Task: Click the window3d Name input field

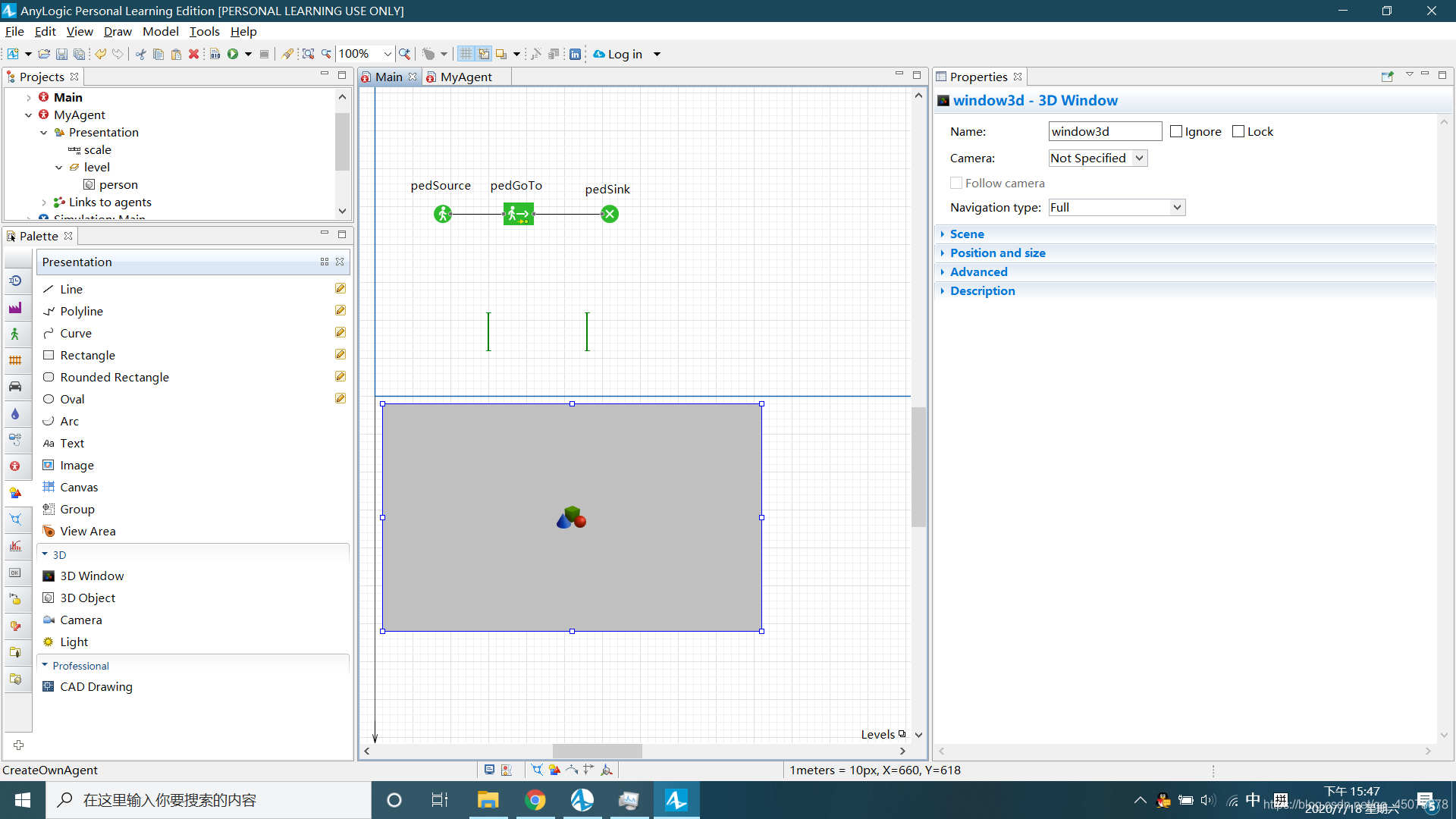Action: pyautogui.click(x=1104, y=131)
